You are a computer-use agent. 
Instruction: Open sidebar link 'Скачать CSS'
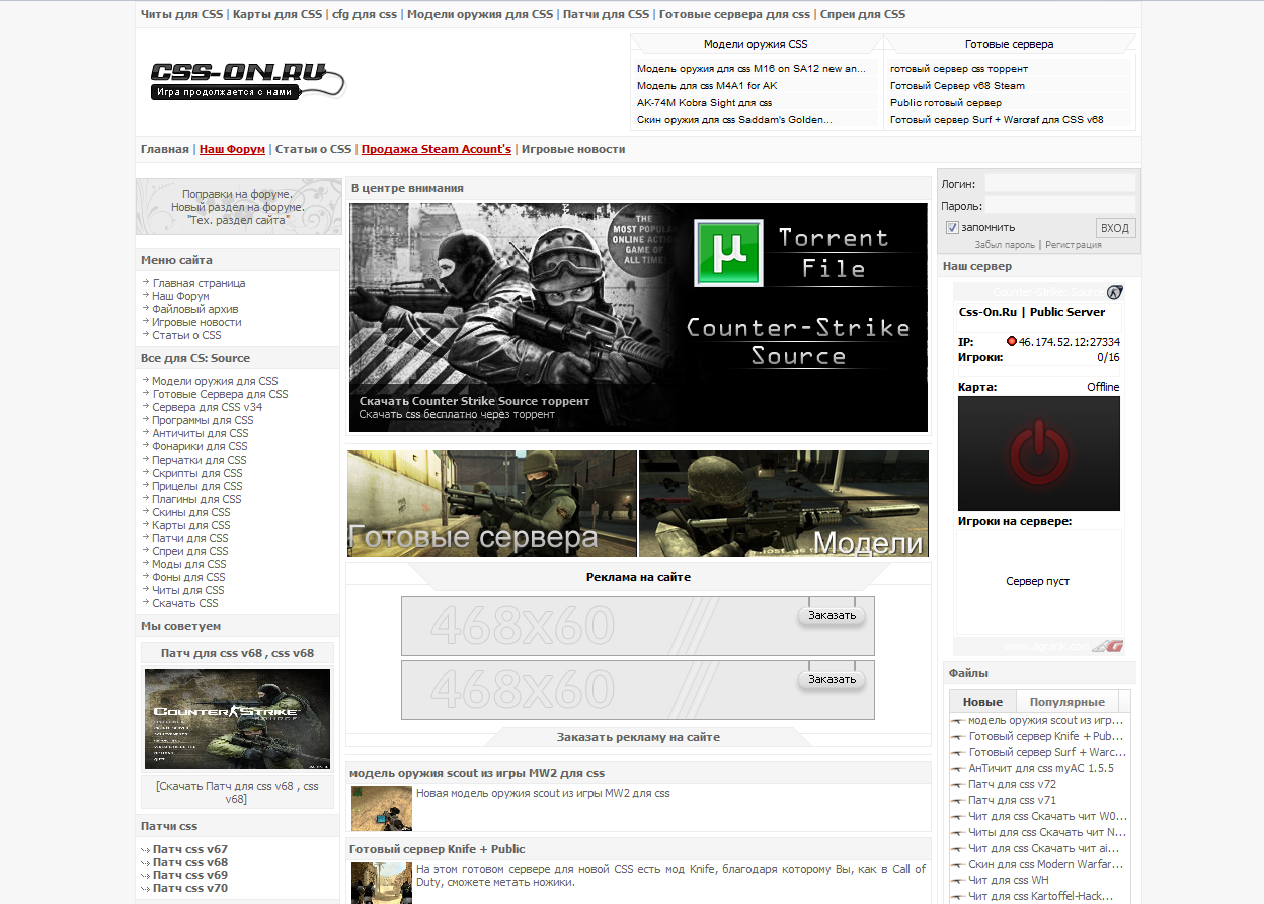coord(185,603)
